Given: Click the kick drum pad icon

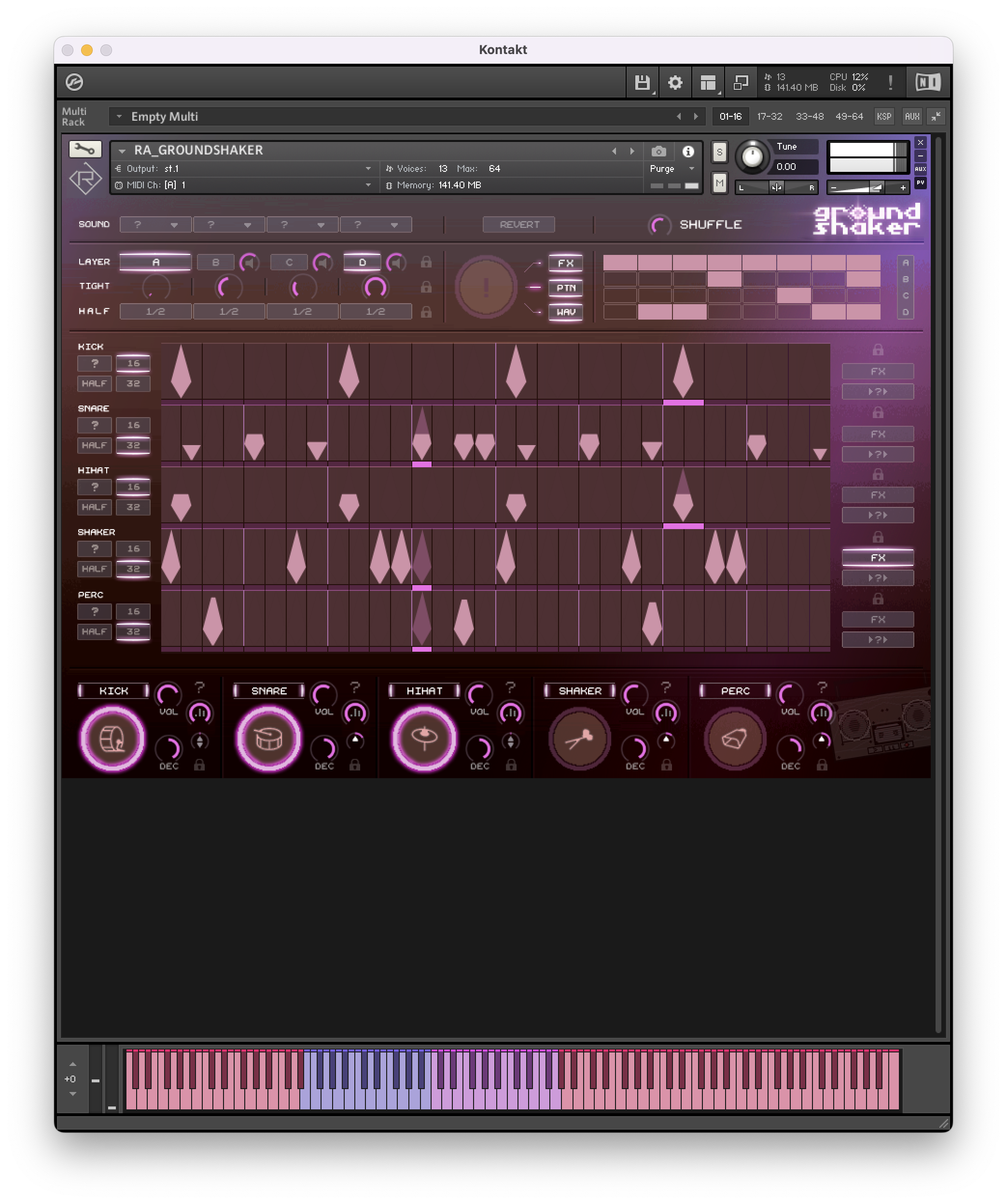Looking at the screenshot, I should (112, 739).
